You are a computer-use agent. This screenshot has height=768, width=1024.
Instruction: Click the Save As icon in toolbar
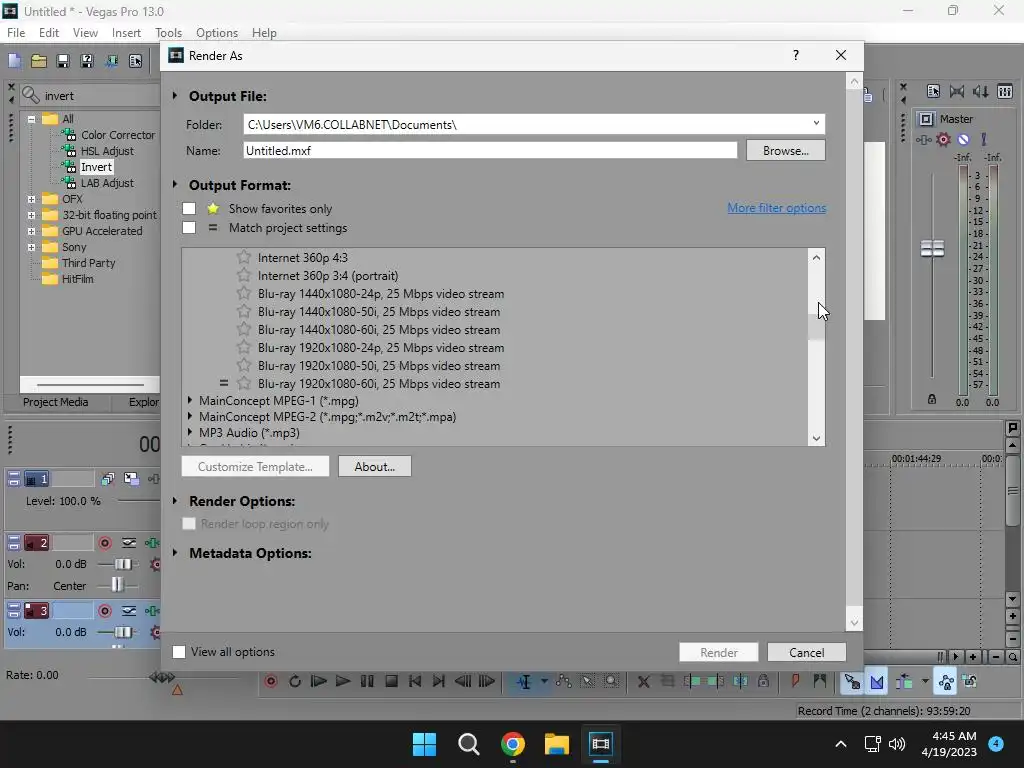point(87,61)
